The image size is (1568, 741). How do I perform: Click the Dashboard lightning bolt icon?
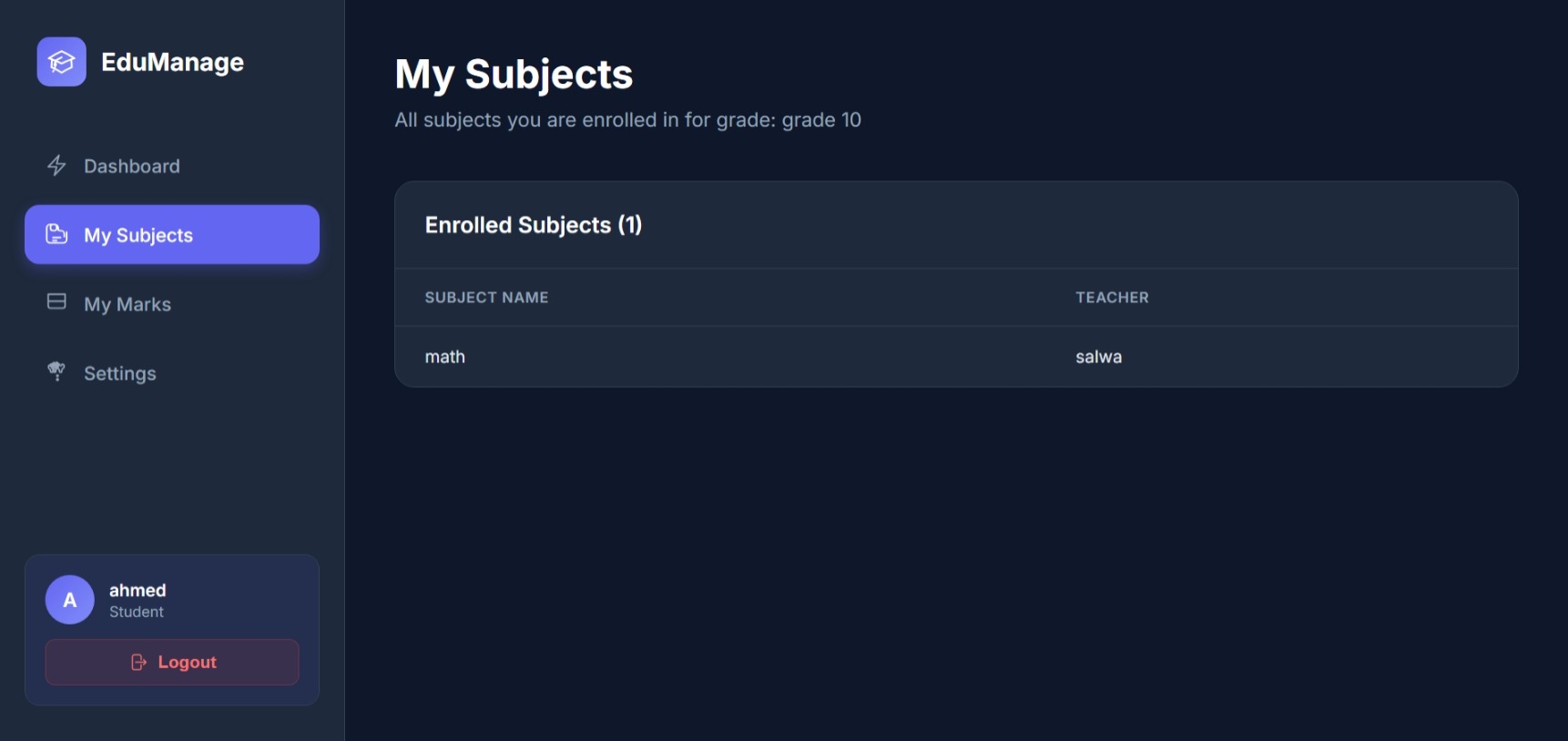pyautogui.click(x=56, y=166)
